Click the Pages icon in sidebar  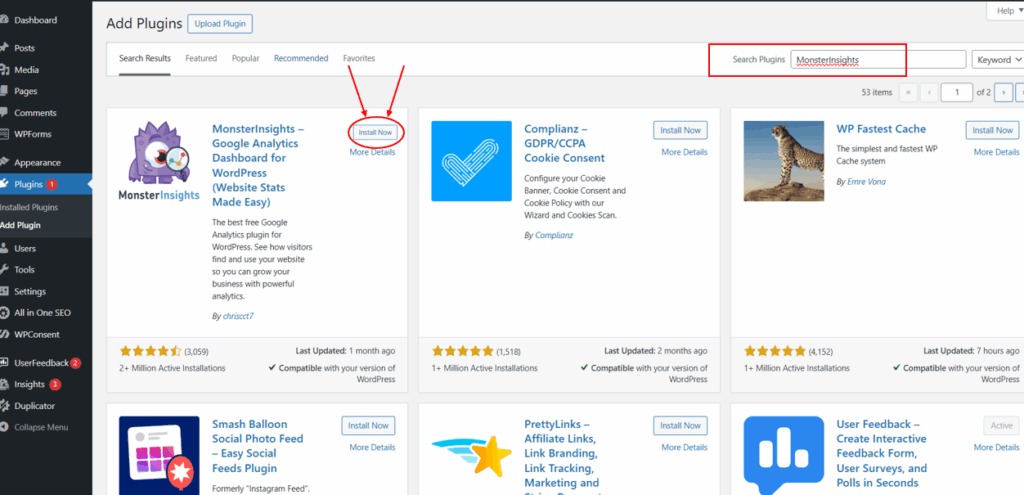click(4, 91)
